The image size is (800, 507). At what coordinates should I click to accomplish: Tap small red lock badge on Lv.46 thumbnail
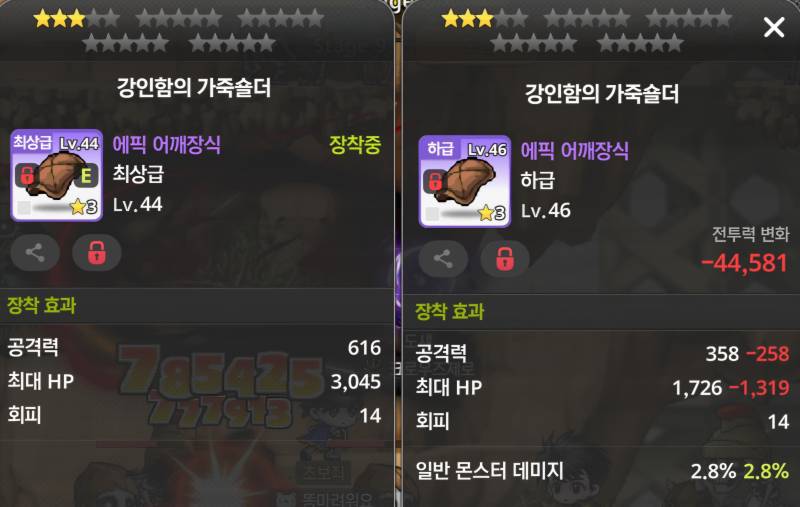click(x=435, y=182)
